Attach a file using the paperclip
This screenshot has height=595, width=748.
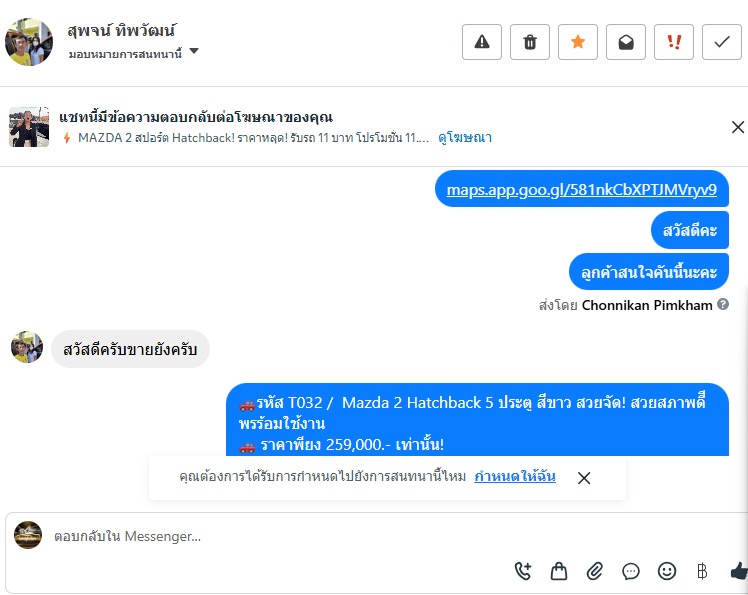click(x=595, y=571)
